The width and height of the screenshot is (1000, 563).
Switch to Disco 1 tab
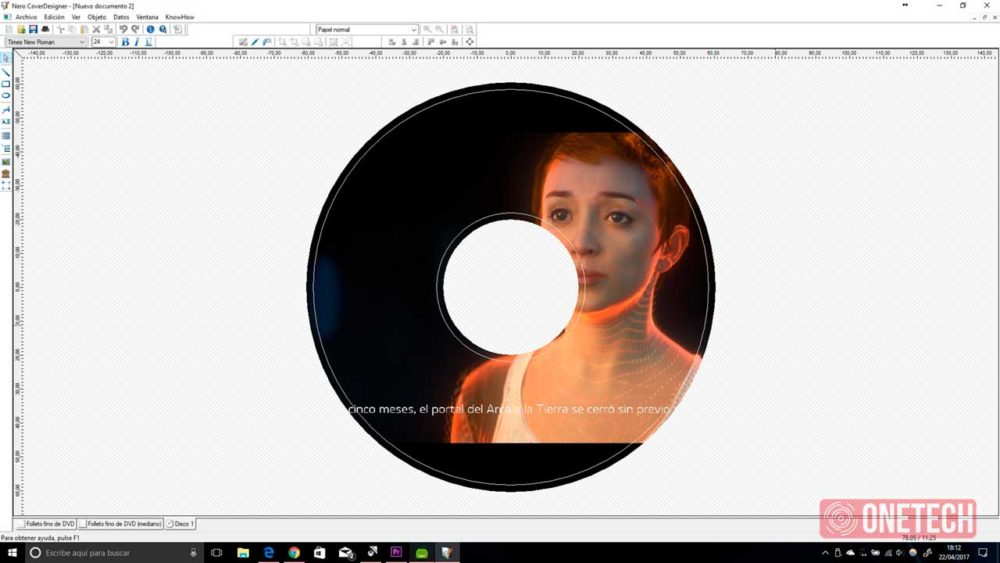[180, 524]
